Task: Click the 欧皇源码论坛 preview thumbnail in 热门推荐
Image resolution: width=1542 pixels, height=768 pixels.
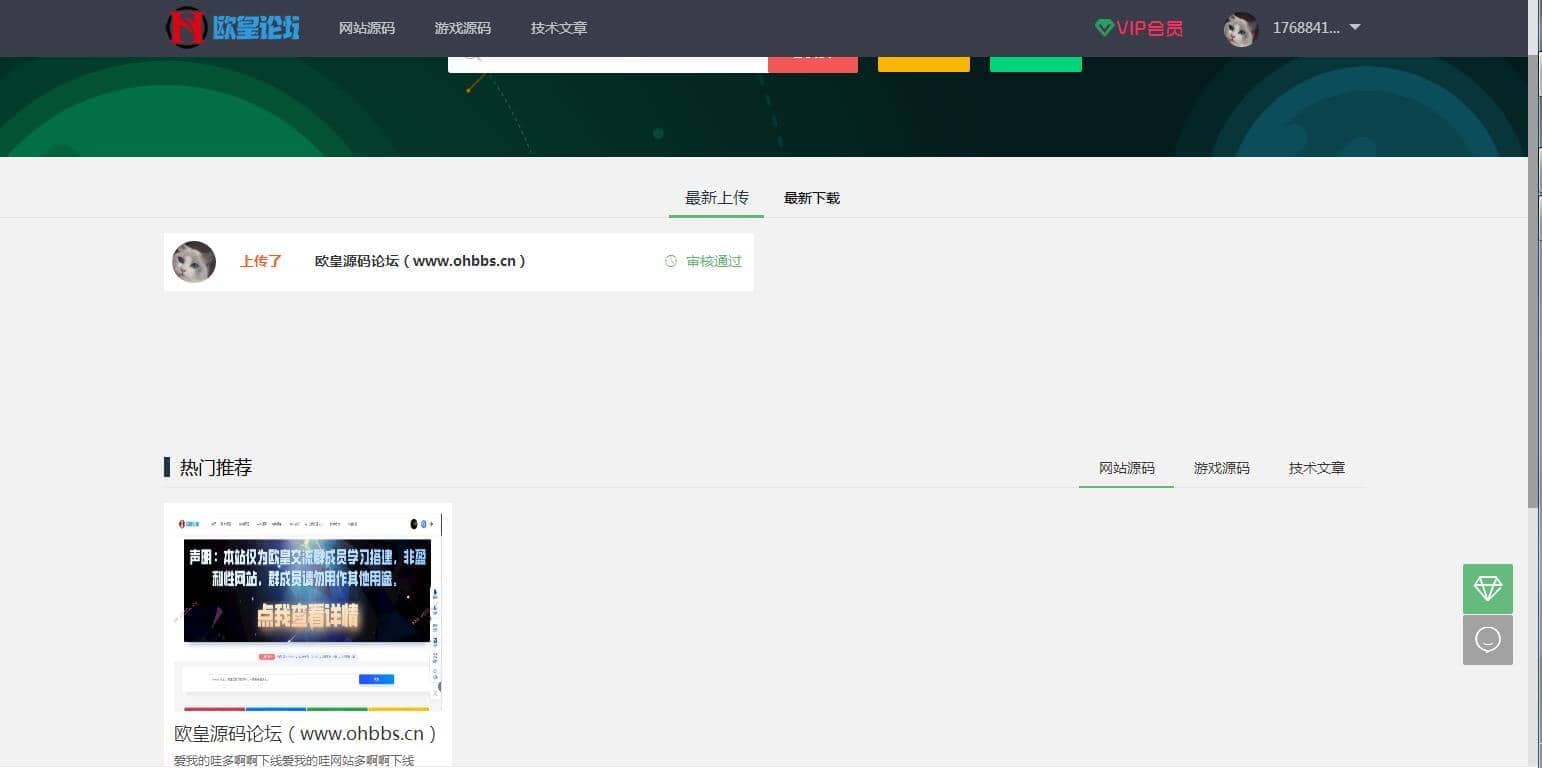Action: 308,607
